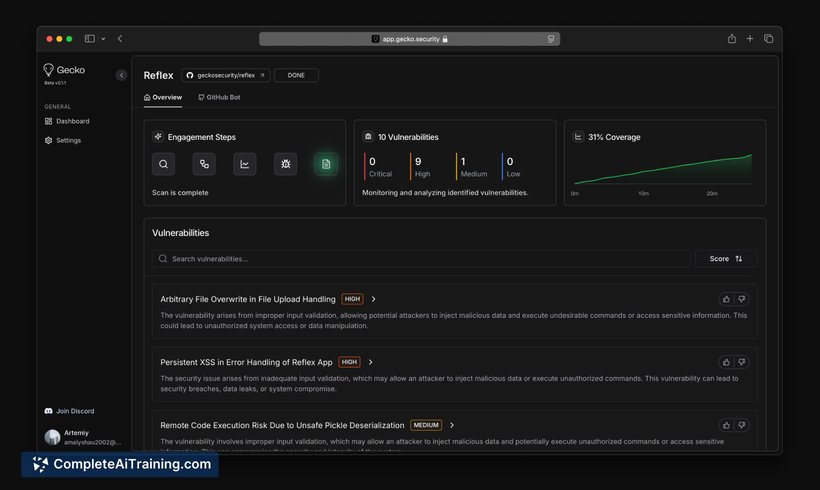Click the Reflex project title
Screen dimensions: 820x490
coord(158,75)
